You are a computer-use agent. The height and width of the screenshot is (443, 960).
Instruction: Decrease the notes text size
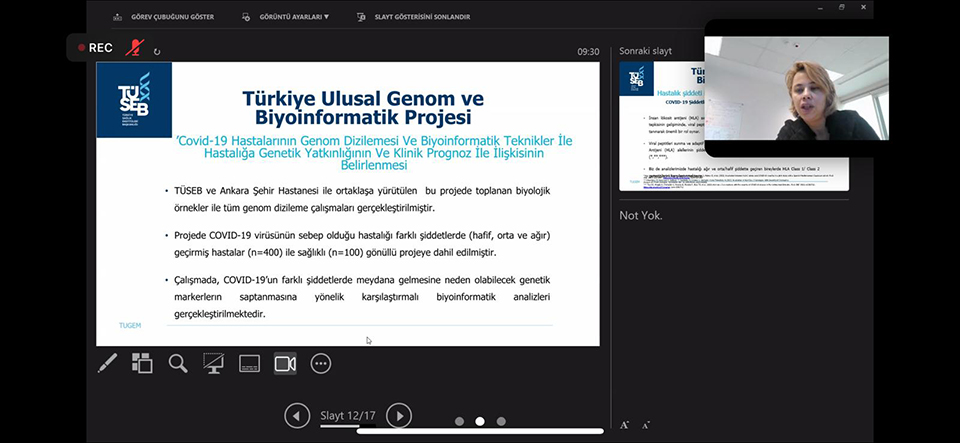(646, 425)
